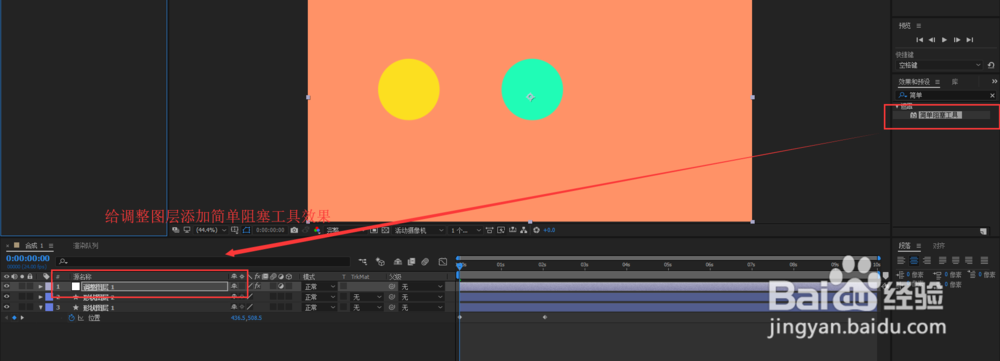Click layer 3 label color swatch
Viewport: 1000px width, 361px height.
click(x=49, y=307)
